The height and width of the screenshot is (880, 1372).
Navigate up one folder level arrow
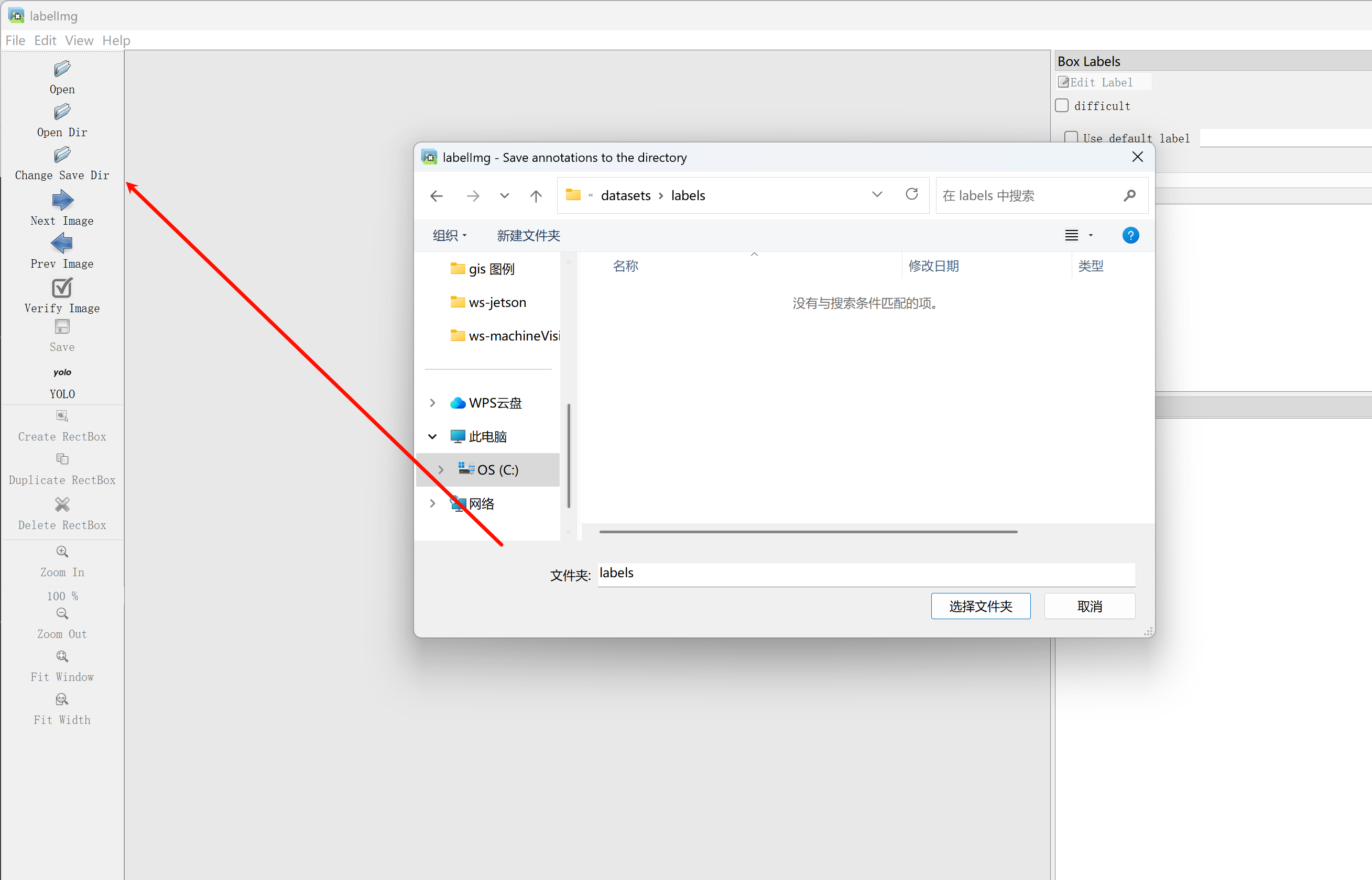click(535, 196)
